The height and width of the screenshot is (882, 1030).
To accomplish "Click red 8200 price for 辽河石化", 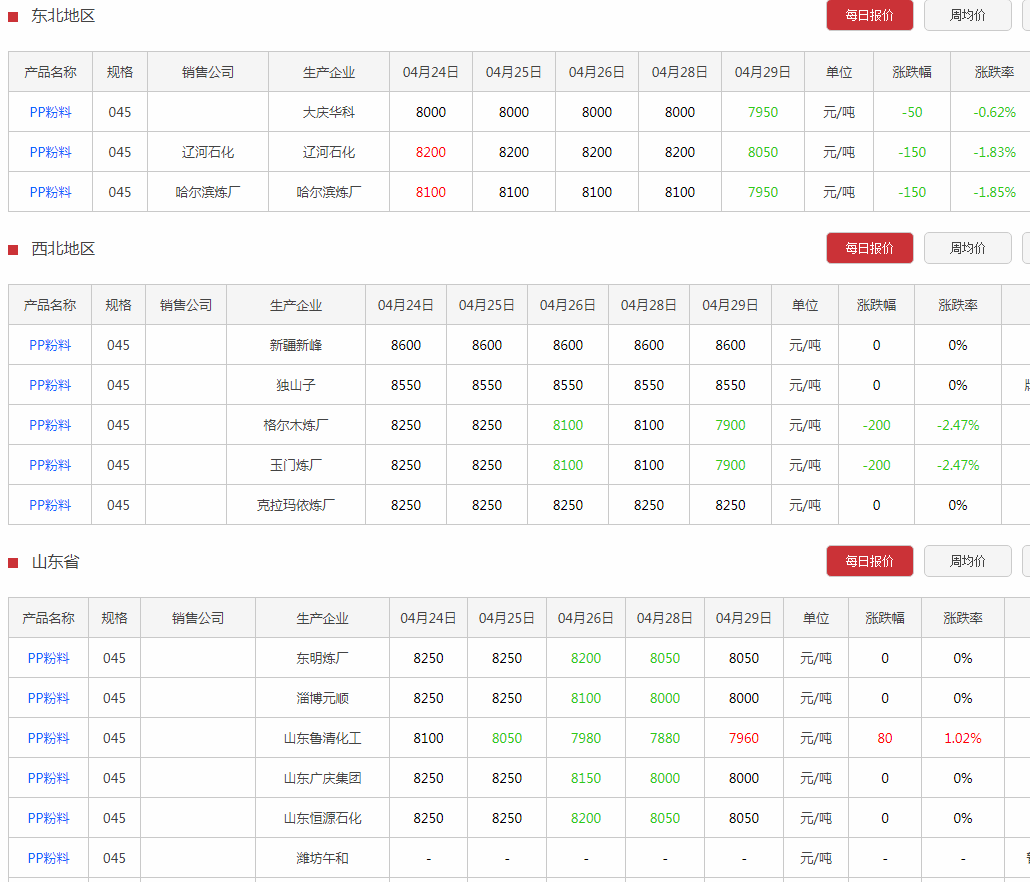I will (431, 152).
